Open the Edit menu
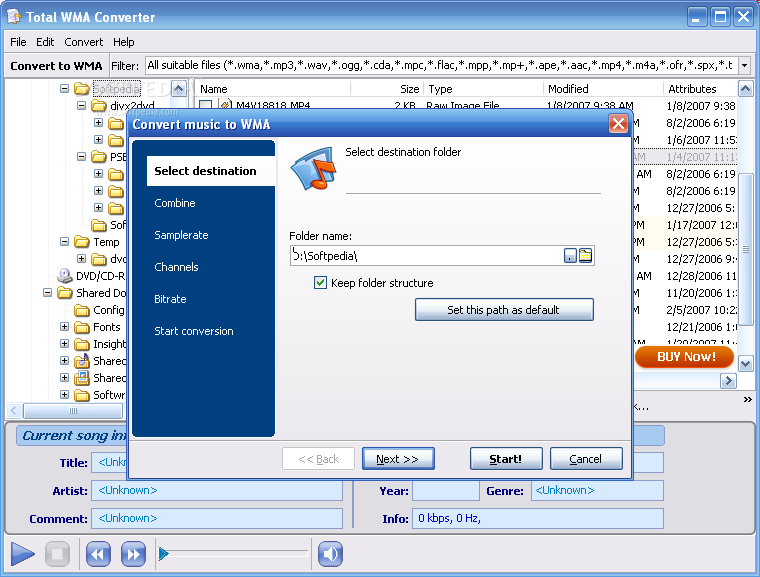The width and height of the screenshot is (760, 577). [x=45, y=42]
